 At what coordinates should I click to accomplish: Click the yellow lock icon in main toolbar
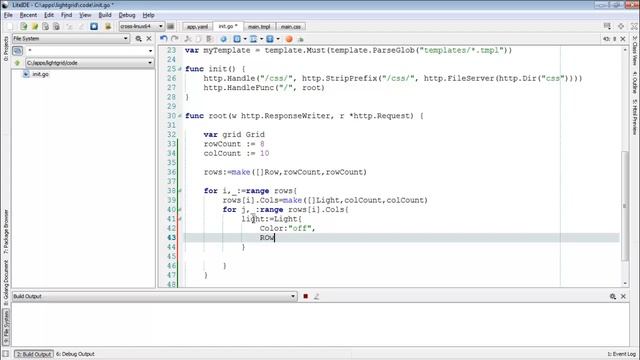108,27
